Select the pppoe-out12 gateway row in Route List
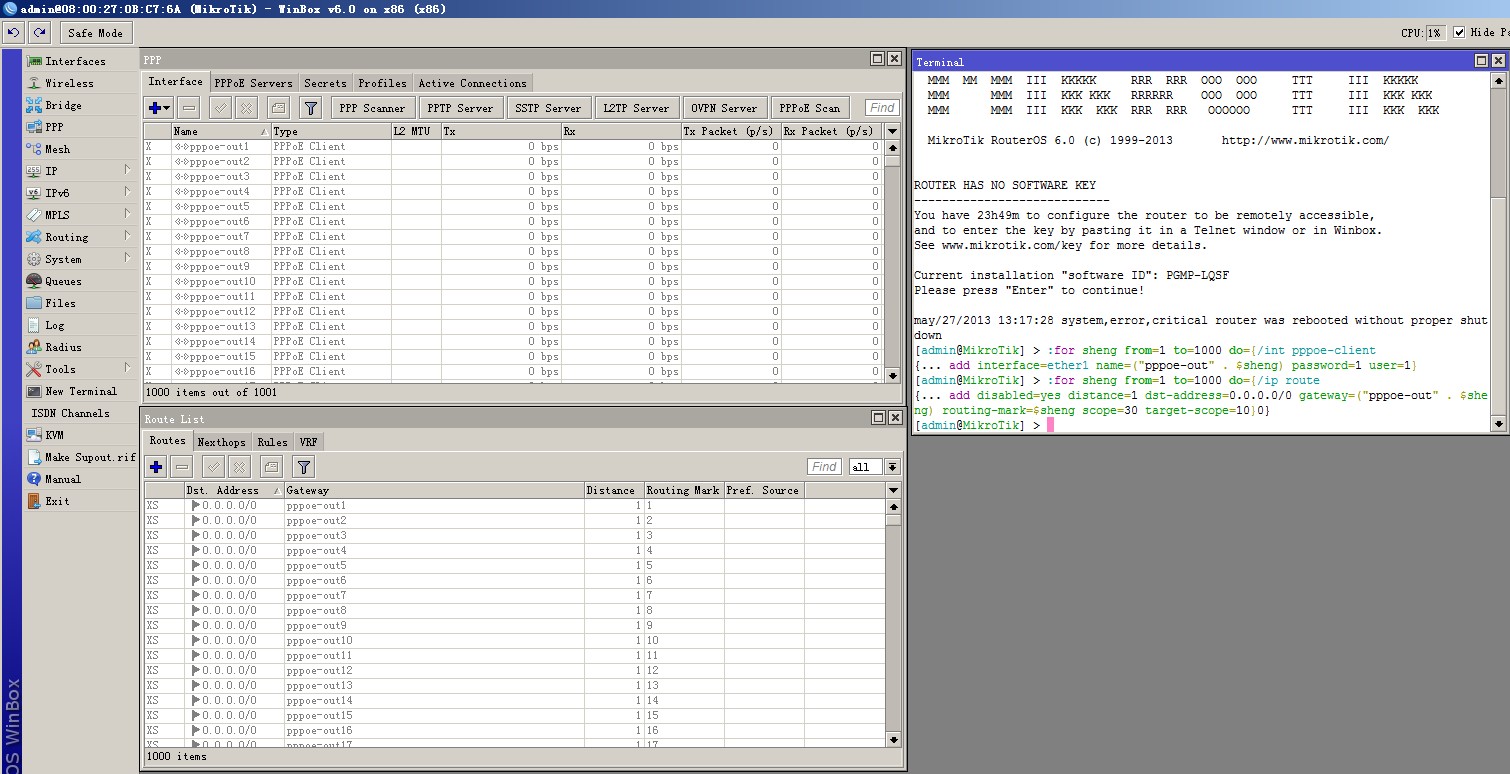Viewport: 1510px width, 774px height. coord(513,670)
